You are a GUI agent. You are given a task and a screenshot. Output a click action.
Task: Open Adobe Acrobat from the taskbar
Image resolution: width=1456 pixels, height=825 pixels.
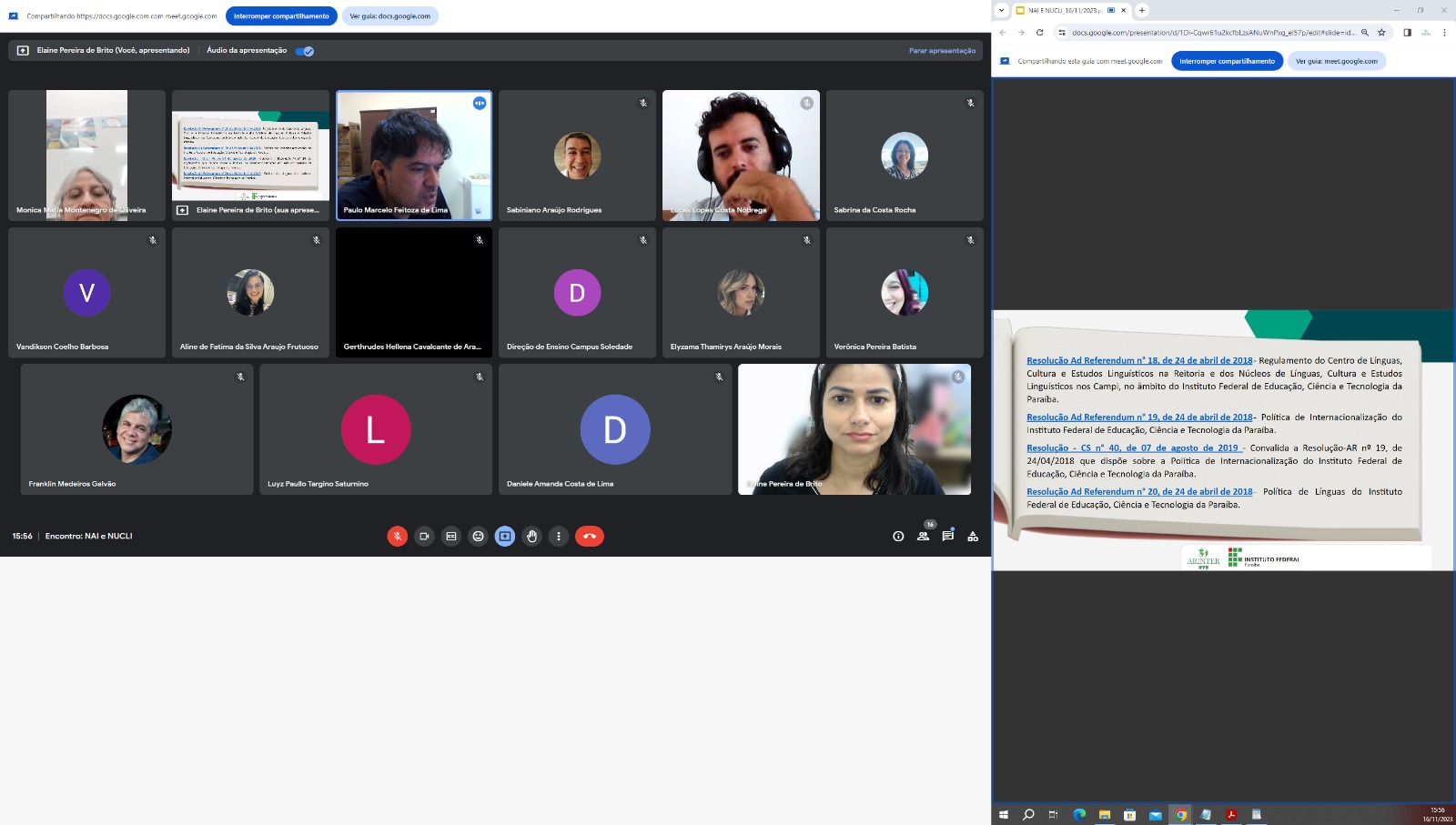(1231, 815)
